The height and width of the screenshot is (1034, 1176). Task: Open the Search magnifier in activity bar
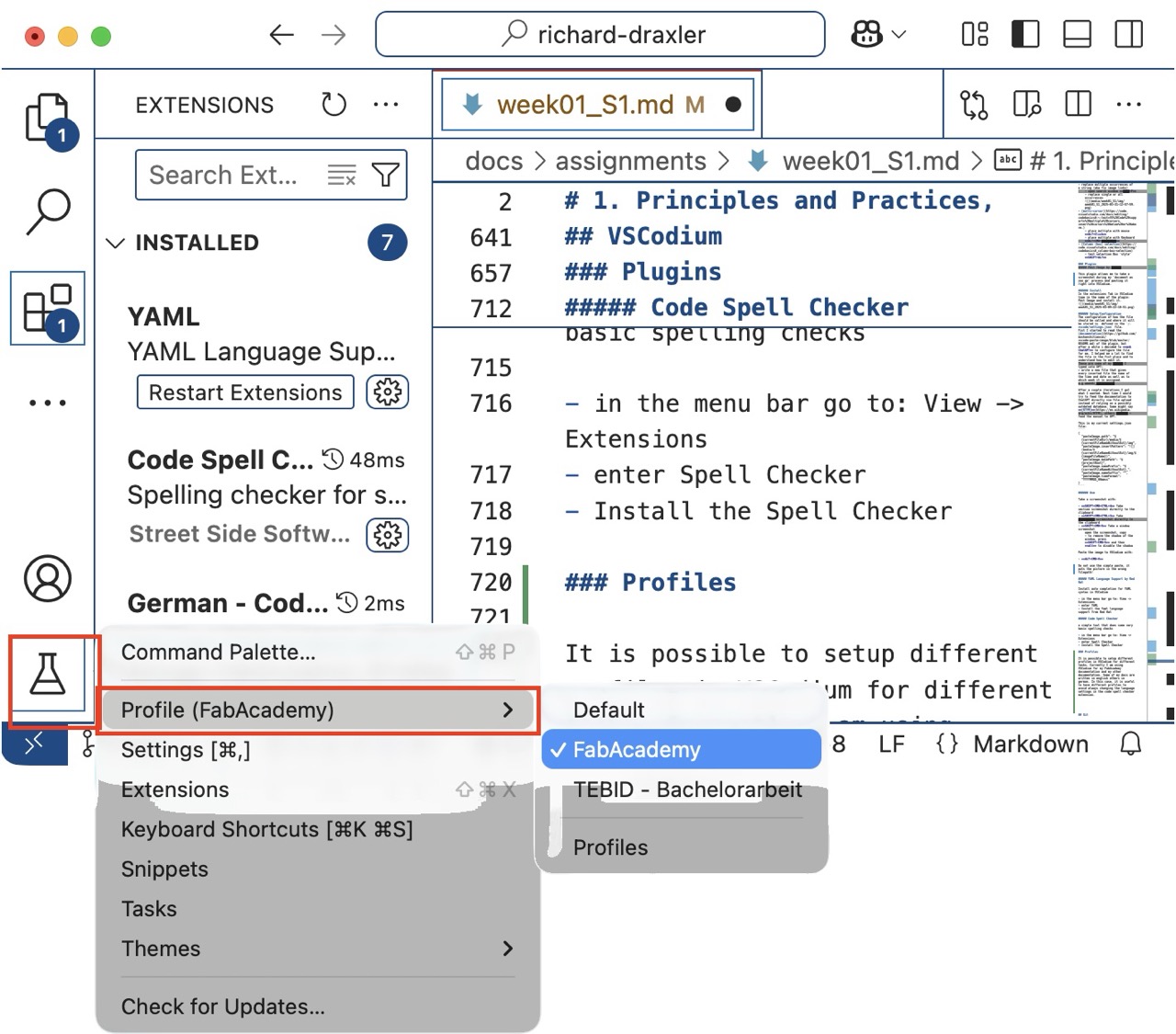48,212
